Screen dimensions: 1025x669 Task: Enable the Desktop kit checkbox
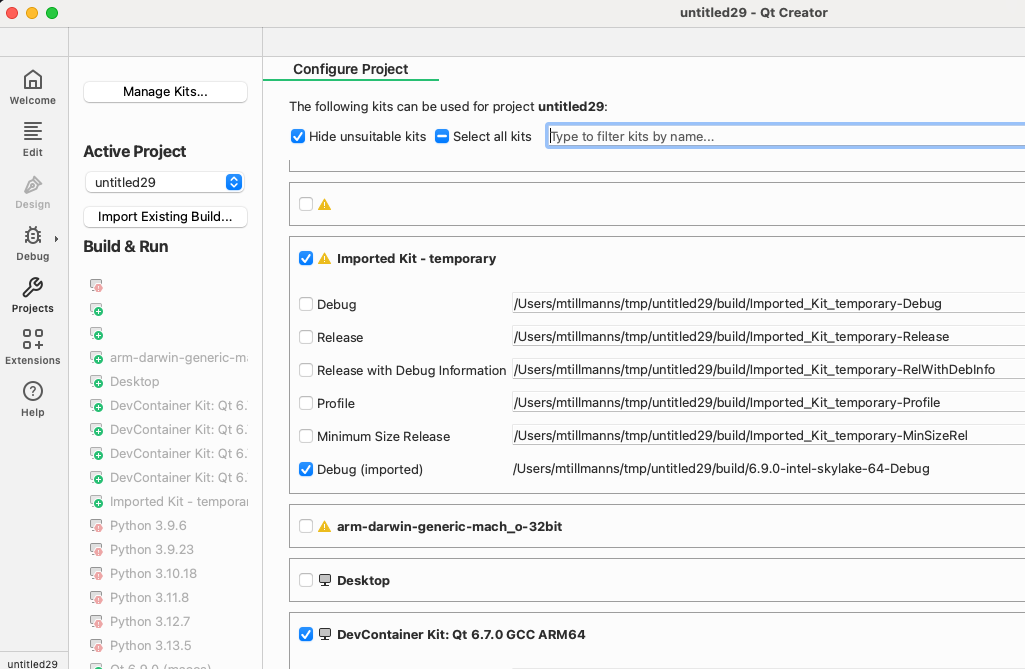pos(305,580)
